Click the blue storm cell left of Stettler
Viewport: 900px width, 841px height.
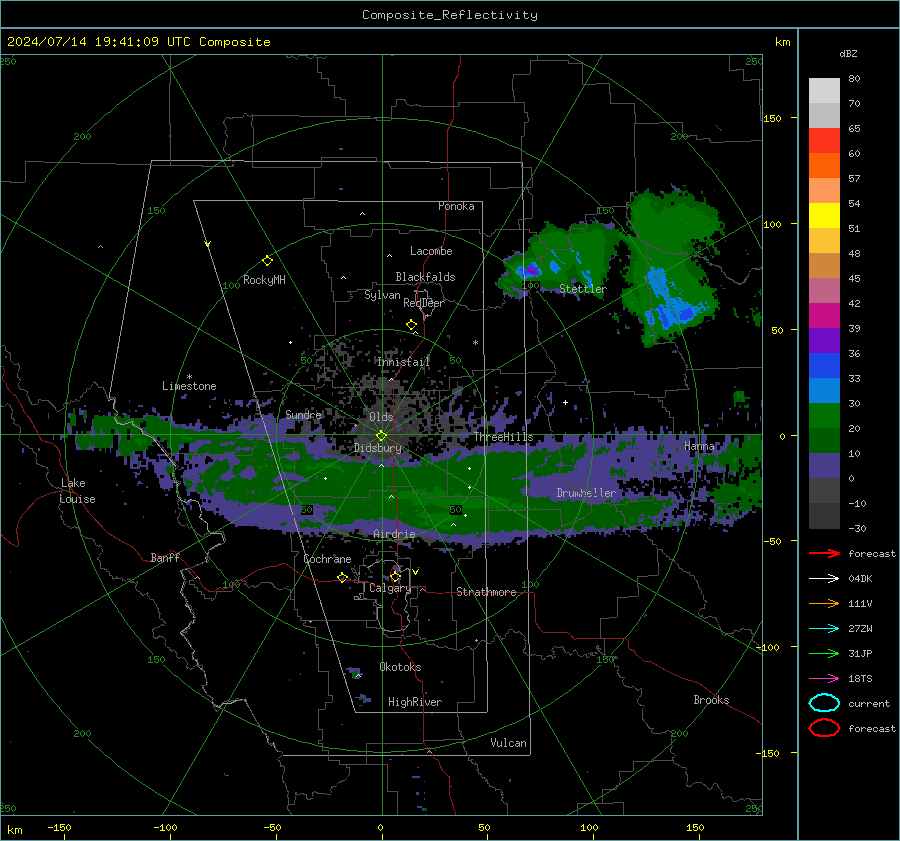(x=529, y=270)
